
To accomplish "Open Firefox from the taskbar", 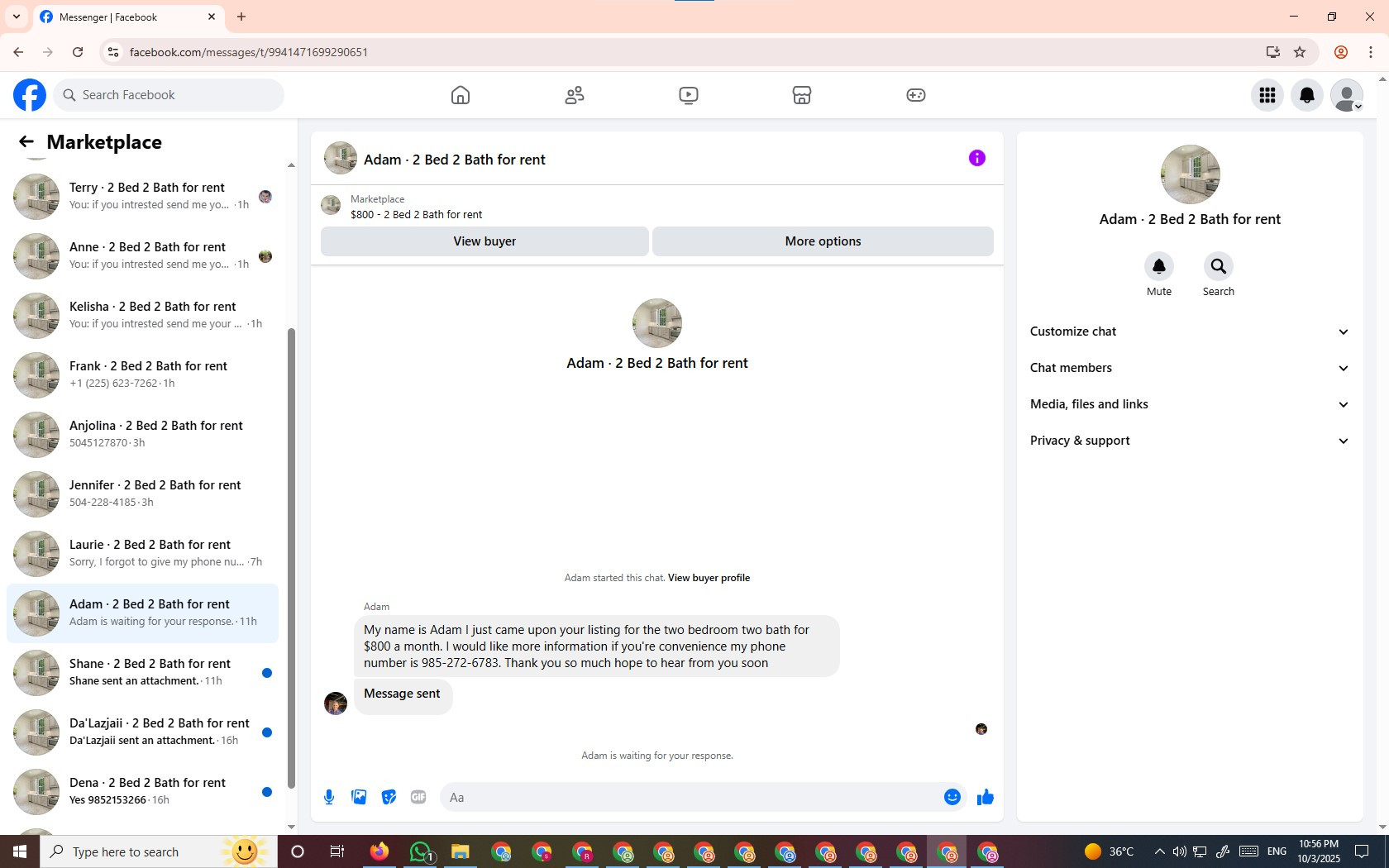I will 379,851.
